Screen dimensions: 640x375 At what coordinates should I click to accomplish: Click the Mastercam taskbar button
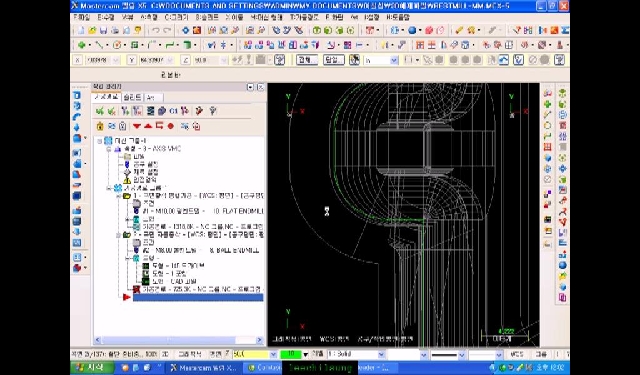(x=203, y=368)
